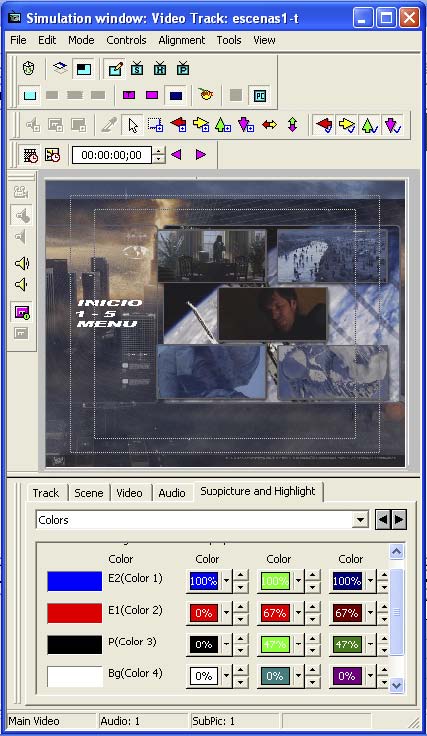Open dropdown of light green 47% cell

click(x=297, y=644)
